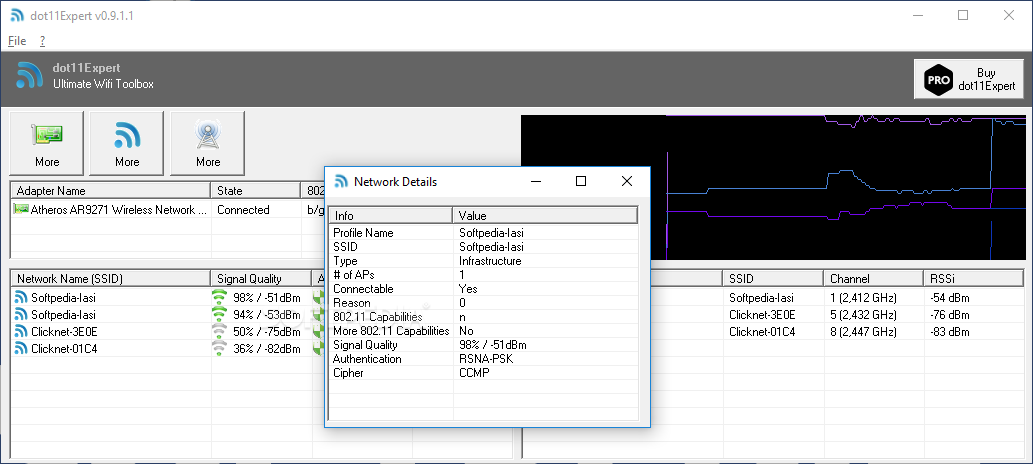Click the 1 (2,412 GHz) channel cell
The image size is (1033, 464).
863,298
